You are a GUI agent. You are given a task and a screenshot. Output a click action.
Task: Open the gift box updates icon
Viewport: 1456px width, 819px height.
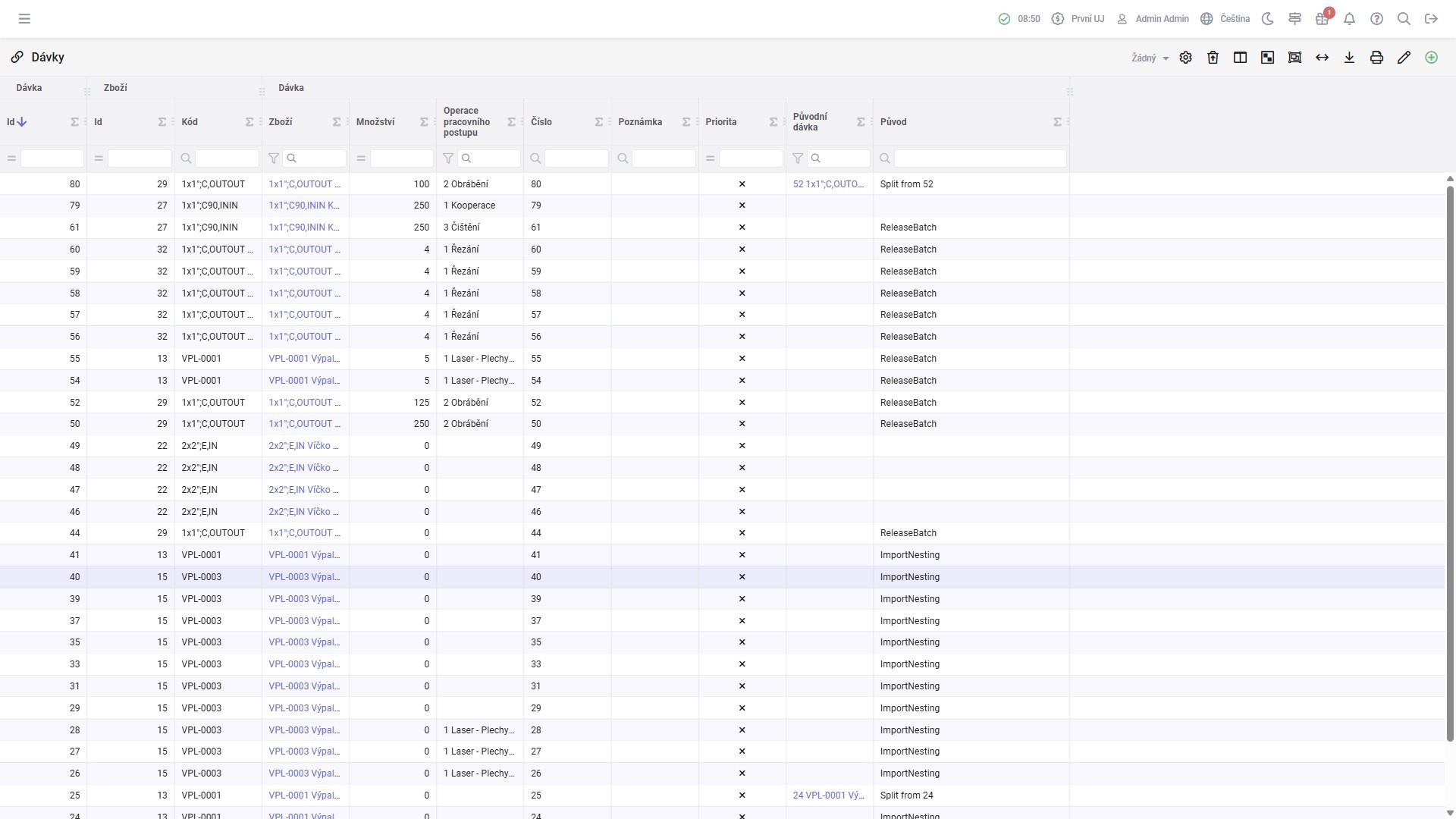(x=1322, y=19)
